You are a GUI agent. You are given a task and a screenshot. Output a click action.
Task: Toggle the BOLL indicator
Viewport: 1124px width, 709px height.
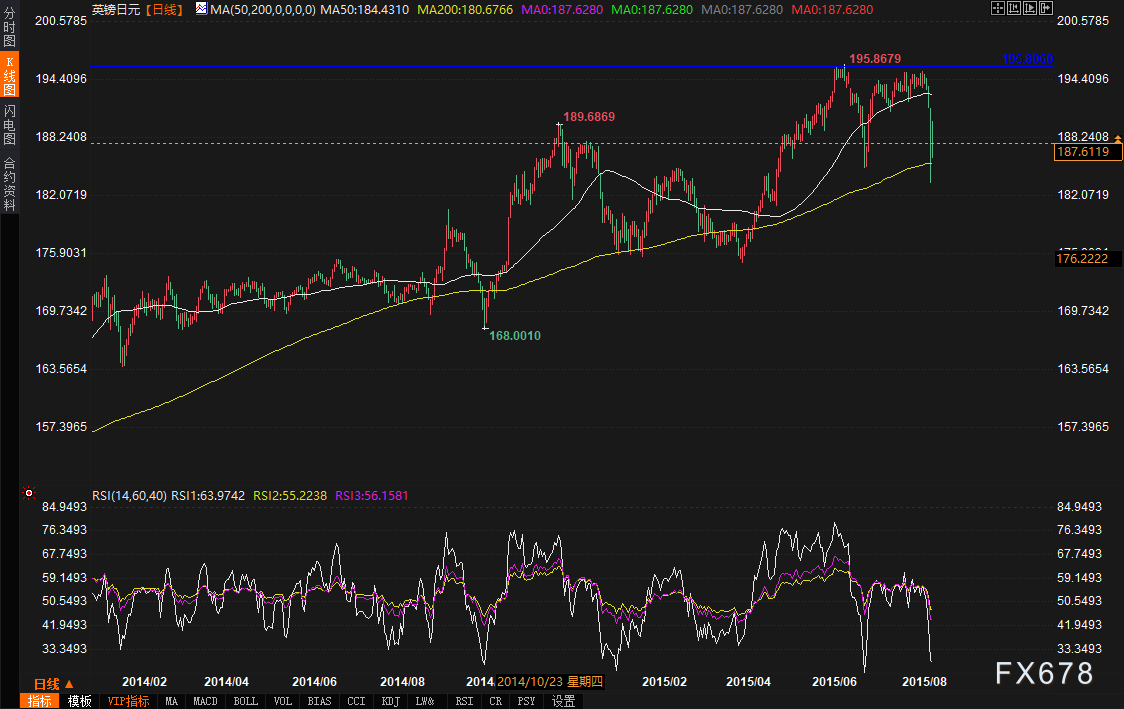click(x=245, y=701)
